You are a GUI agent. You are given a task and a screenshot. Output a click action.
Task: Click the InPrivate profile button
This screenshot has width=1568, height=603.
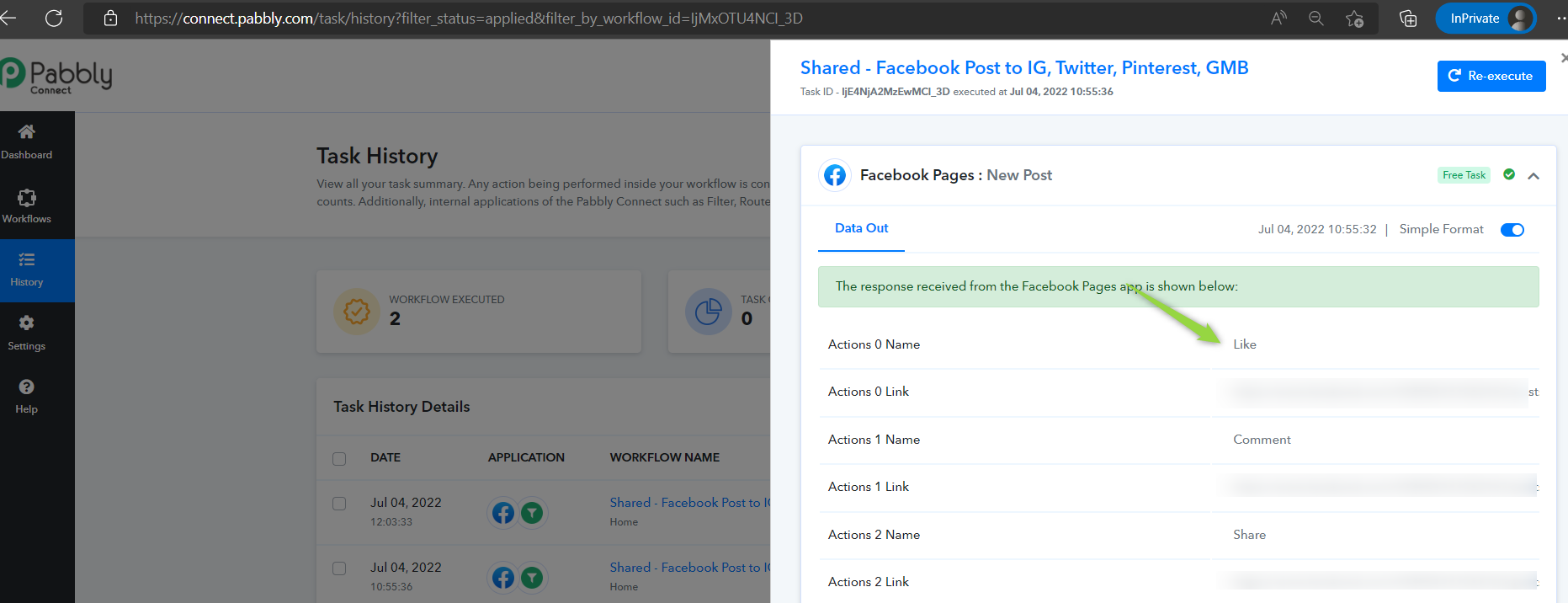(x=1486, y=19)
